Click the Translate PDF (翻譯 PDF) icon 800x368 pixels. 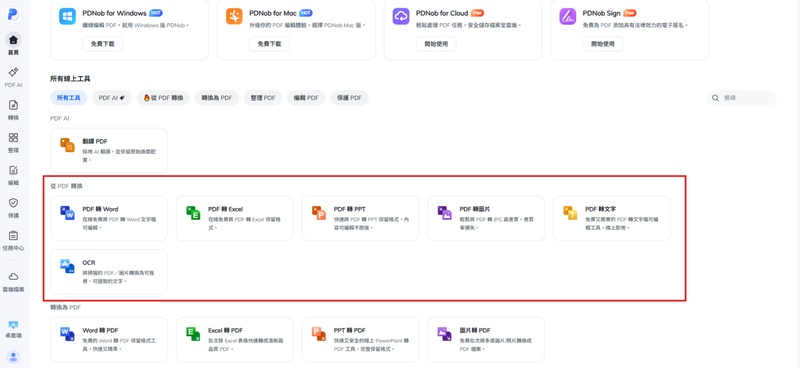click(67, 144)
